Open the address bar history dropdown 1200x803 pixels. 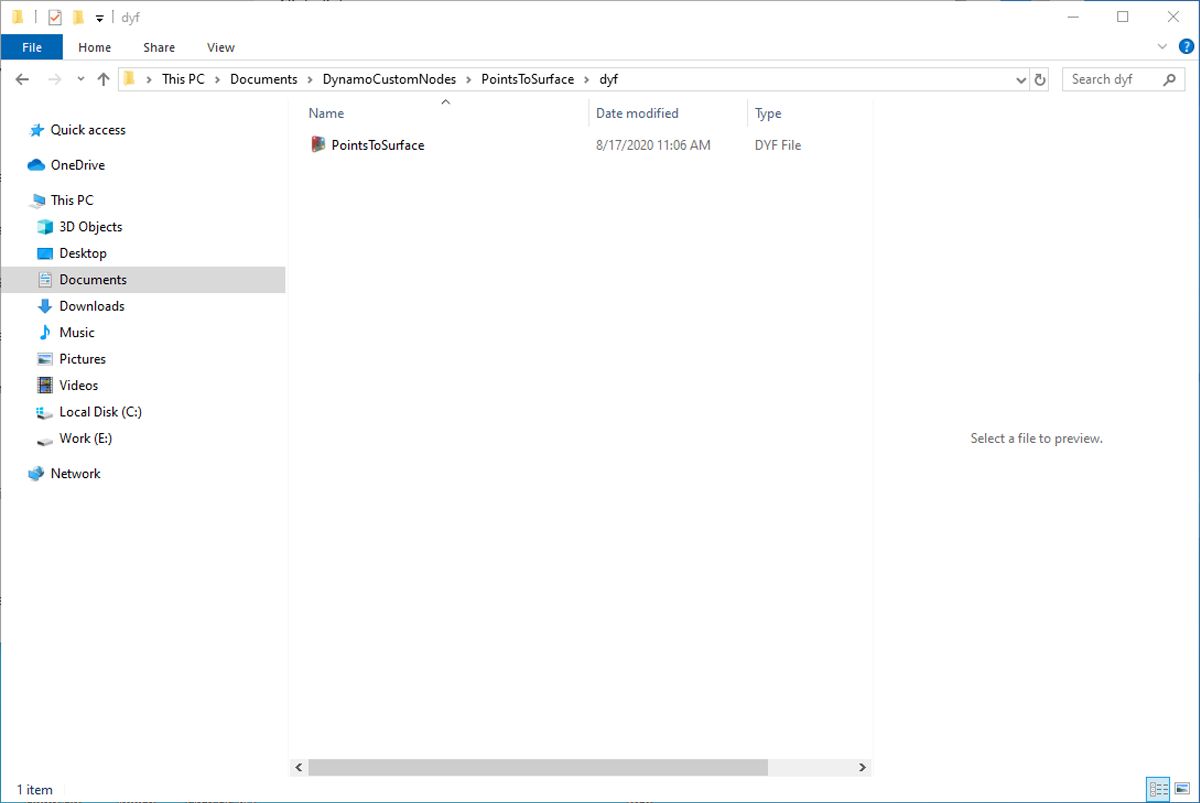[x=1020, y=80]
